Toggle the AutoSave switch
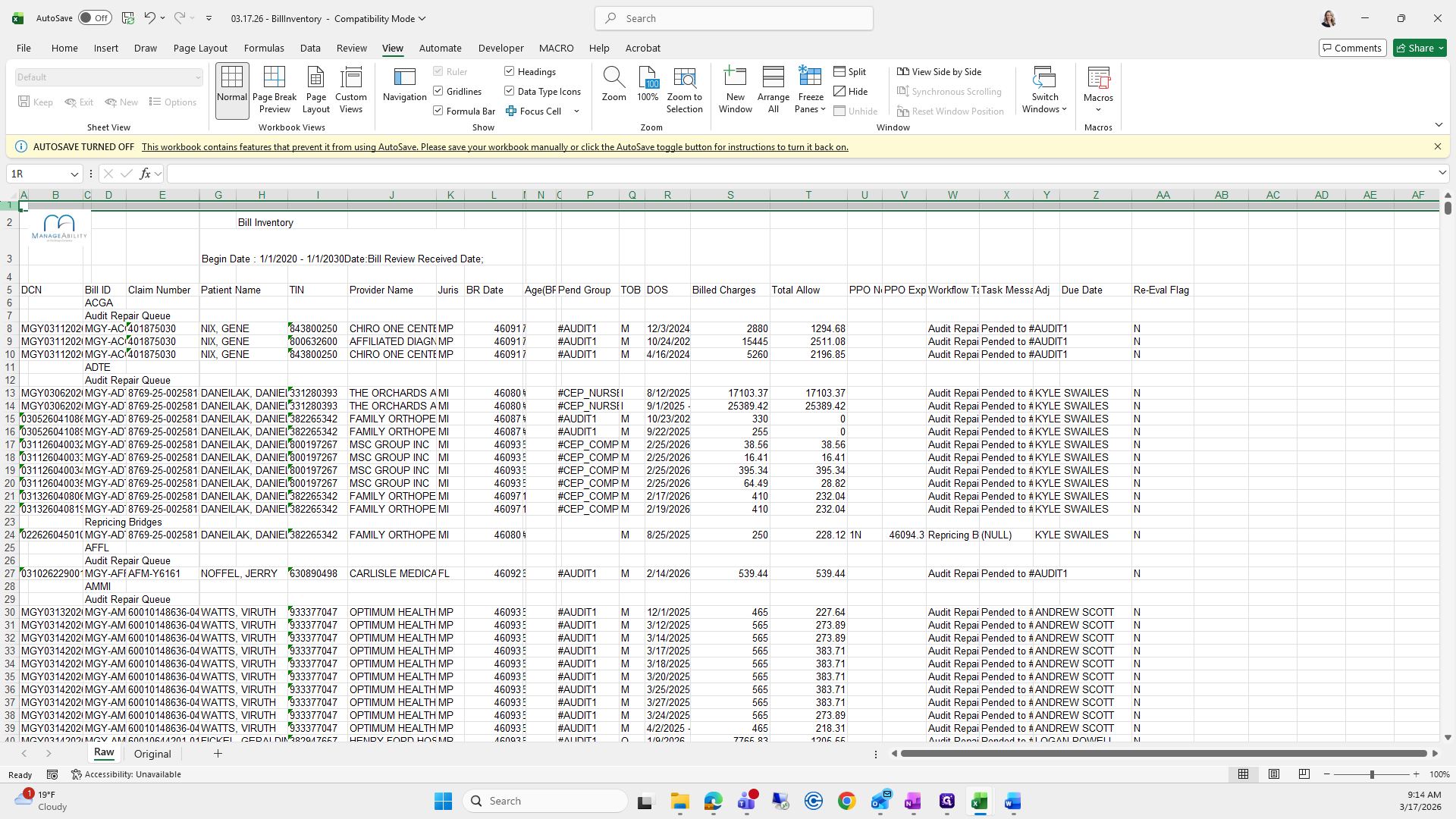Image resolution: width=1456 pixels, height=819 pixels. 95,18
